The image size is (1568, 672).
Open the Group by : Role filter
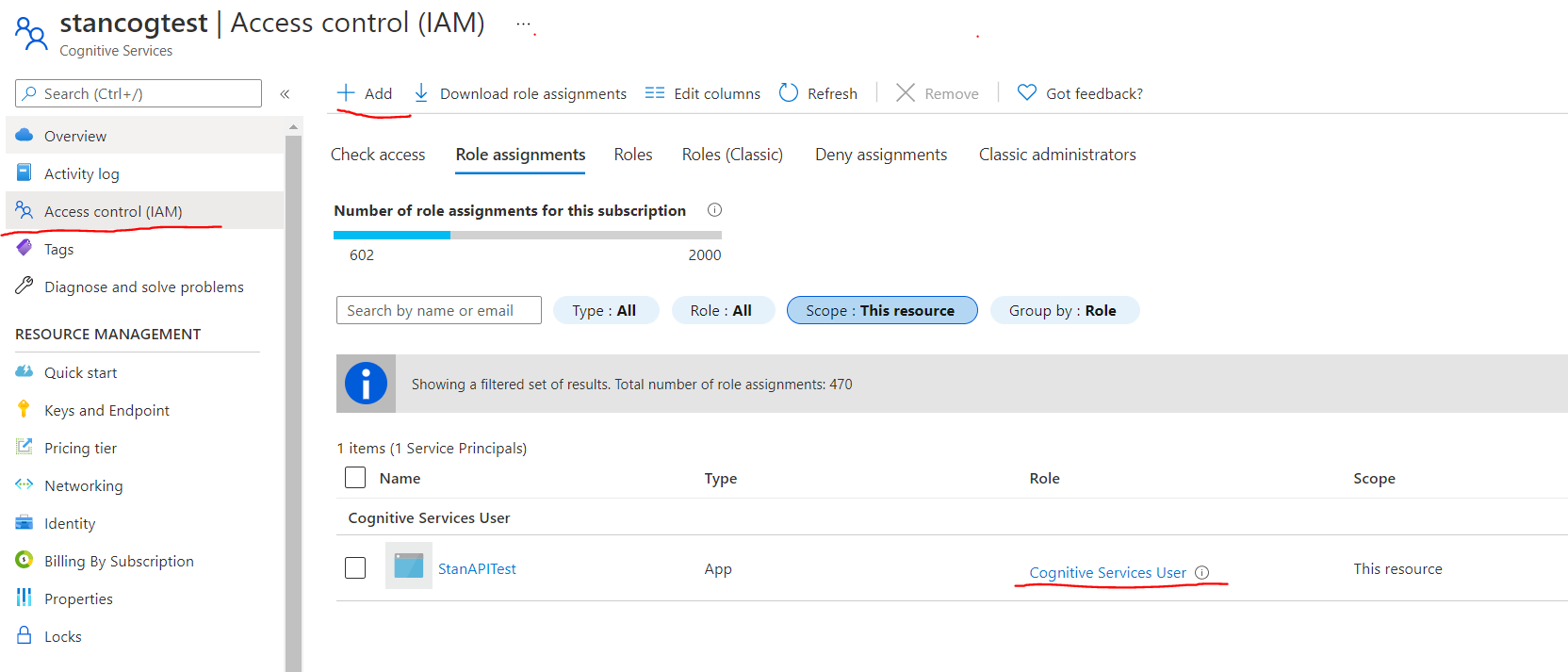coord(1065,310)
